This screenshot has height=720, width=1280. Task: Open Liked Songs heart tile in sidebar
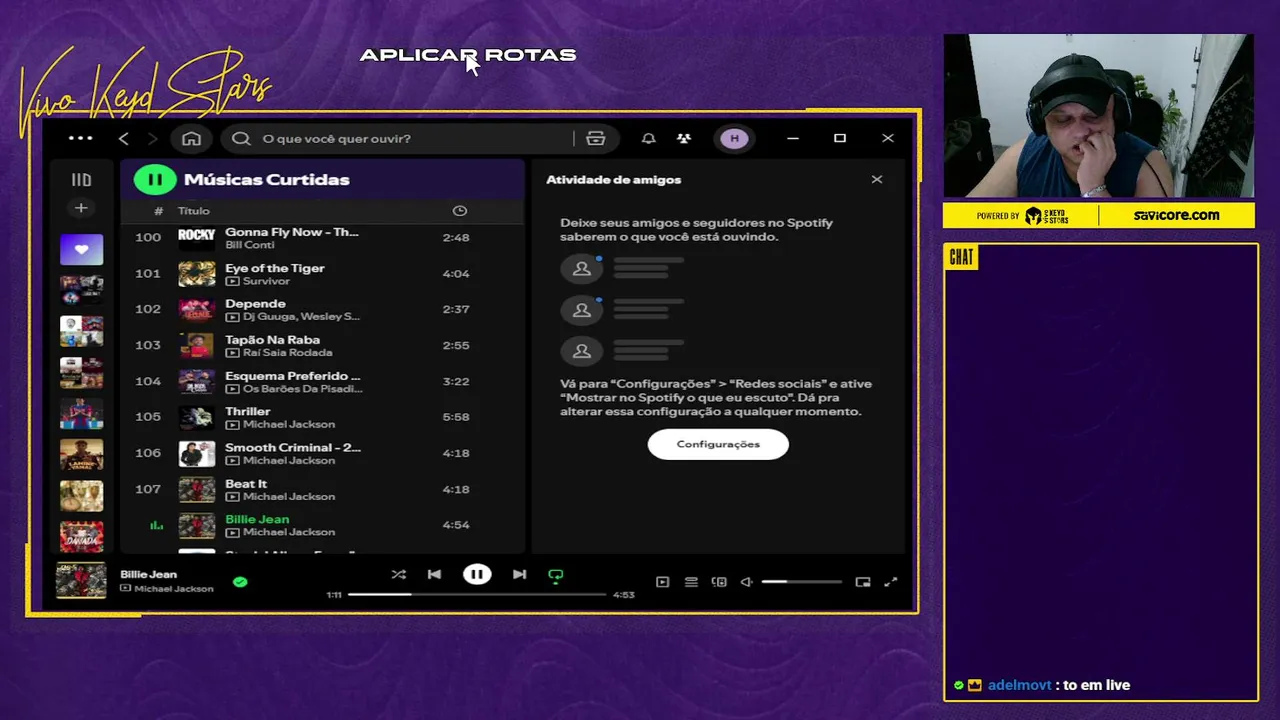(81, 249)
